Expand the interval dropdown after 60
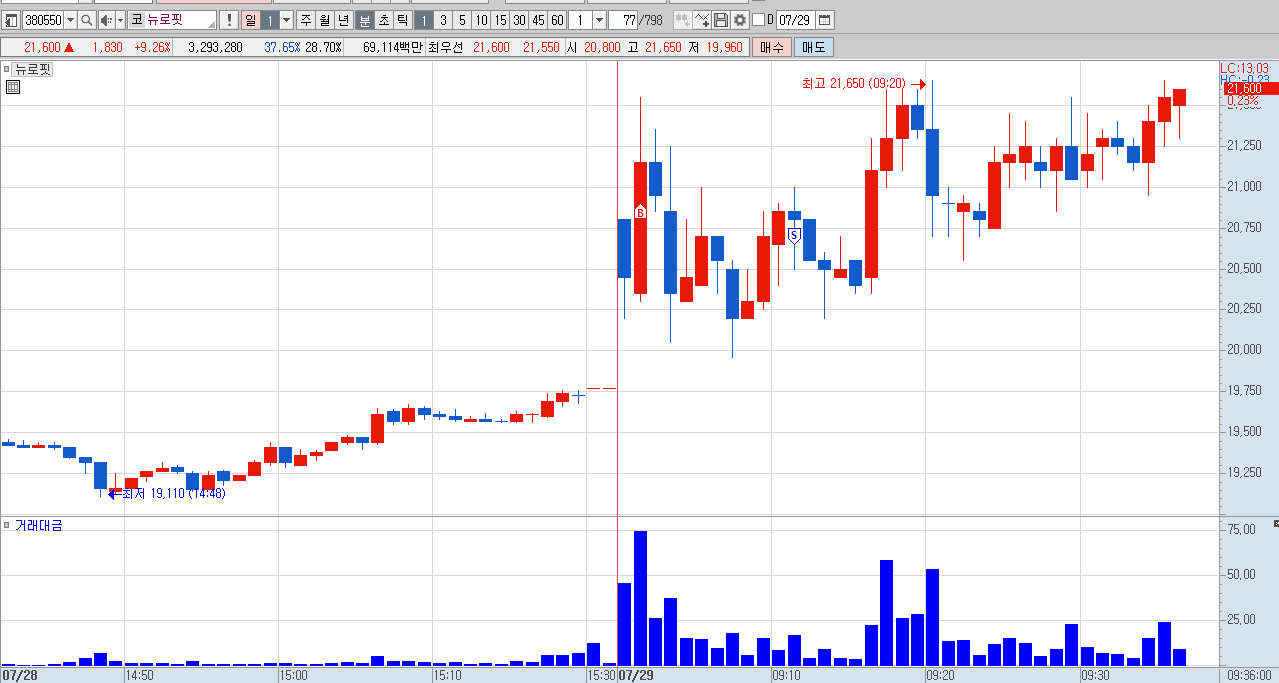This screenshot has width=1279, height=683. tap(599, 20)
